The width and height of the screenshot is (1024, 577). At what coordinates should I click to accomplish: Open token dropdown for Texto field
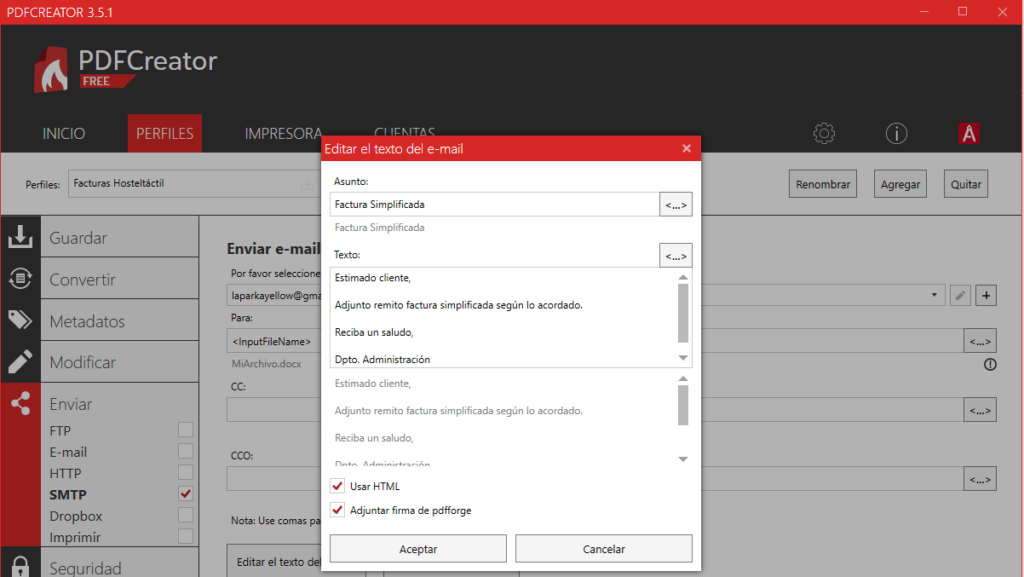[x=676, y=256]
